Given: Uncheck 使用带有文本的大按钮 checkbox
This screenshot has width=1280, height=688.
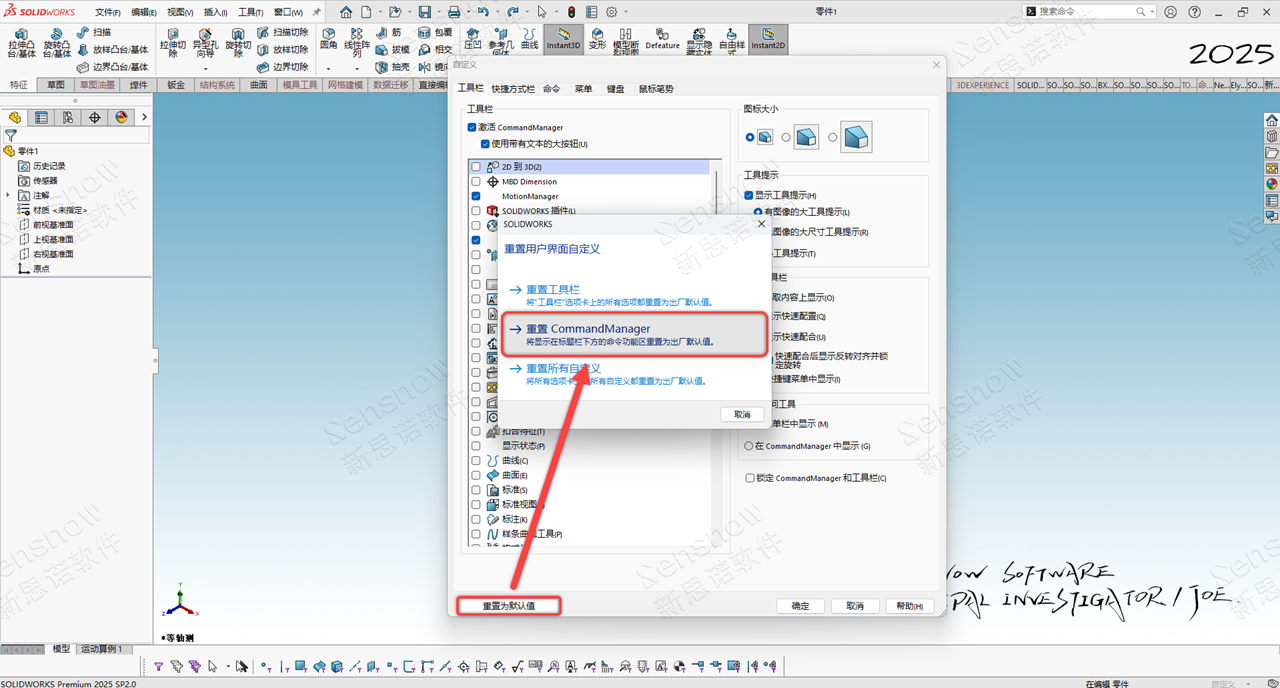Looking at the screenshot, I should click(486, 144).
